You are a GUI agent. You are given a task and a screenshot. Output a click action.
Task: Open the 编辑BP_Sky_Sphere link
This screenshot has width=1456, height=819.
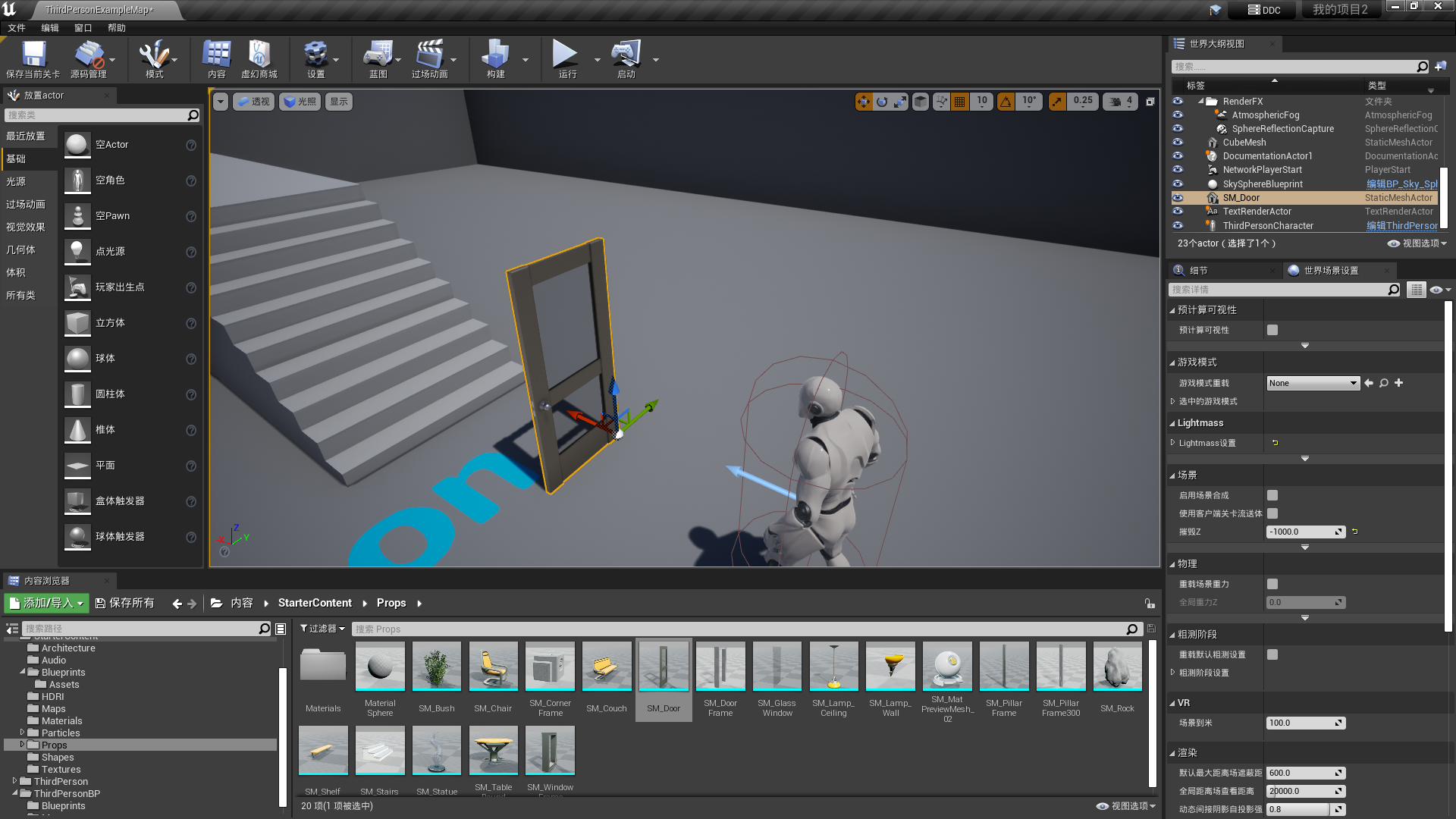(1401, 184)
